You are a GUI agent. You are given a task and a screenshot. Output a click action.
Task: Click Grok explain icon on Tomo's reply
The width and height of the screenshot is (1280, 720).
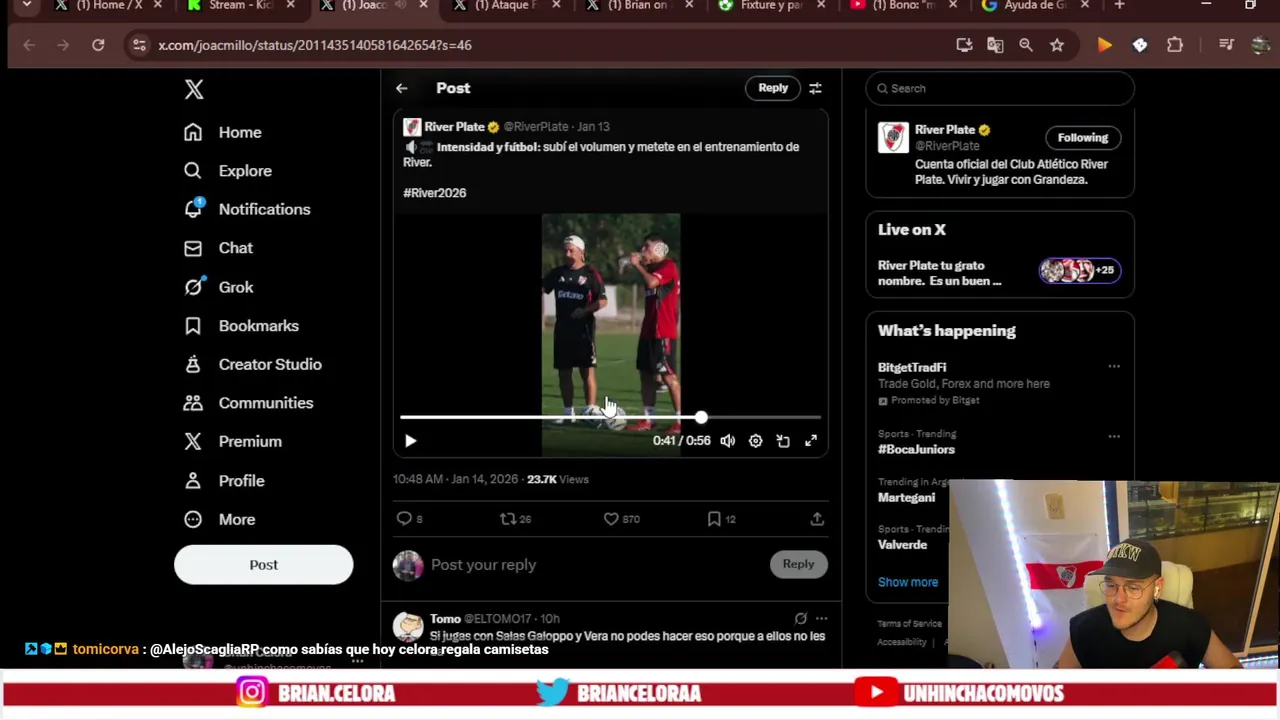(x=800, y=619)
